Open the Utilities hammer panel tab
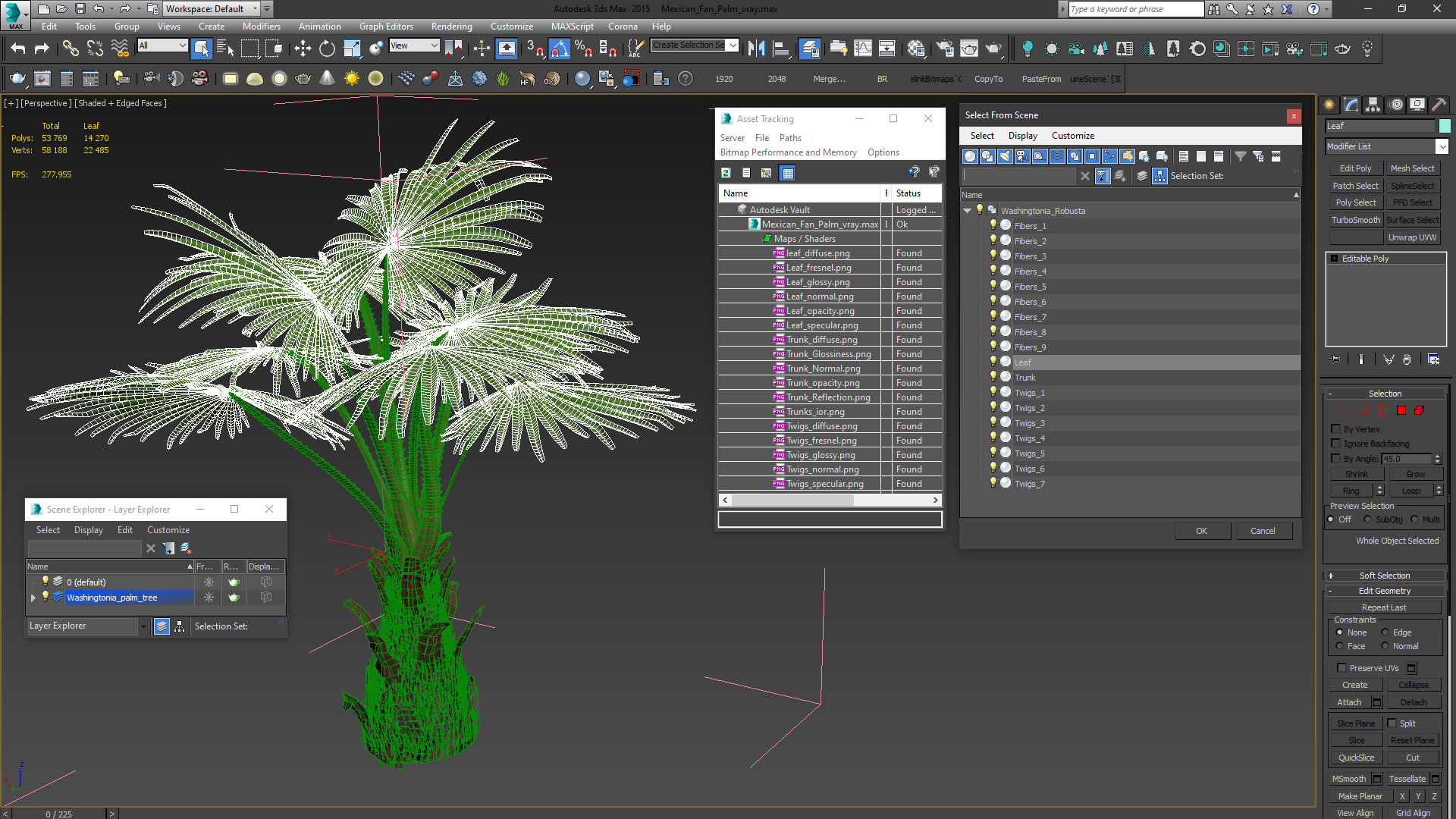 (1438, 105)
